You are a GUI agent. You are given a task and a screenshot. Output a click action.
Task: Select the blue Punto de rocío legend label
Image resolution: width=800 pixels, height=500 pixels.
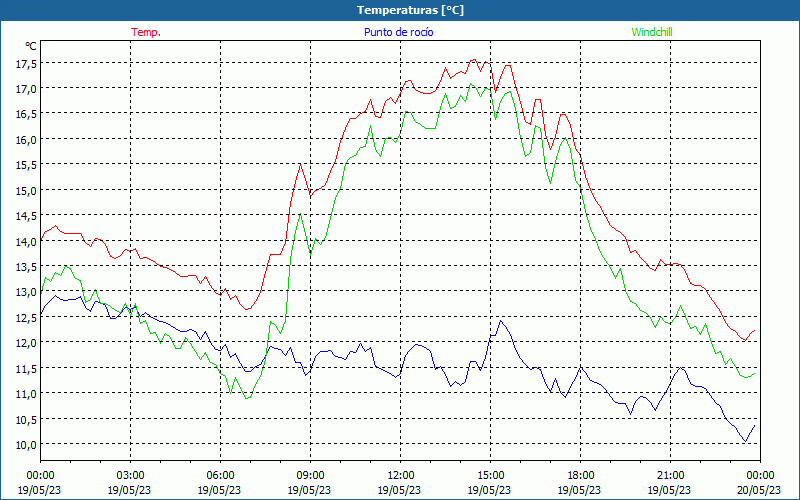pos(398,32)
